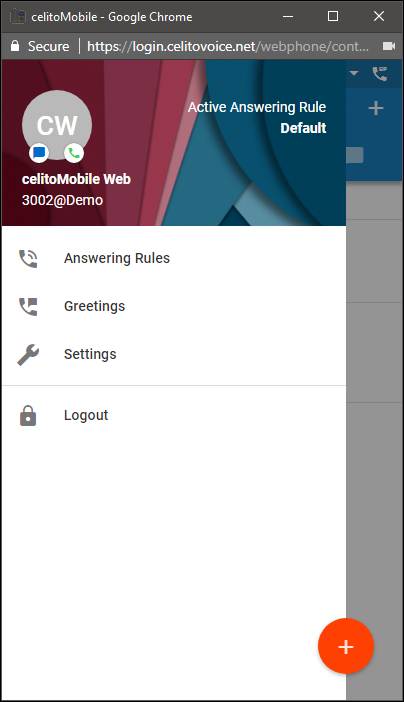The image size is (404, 702).
Task: Click the orange floating add button
Action: click(x=346, y=646)
